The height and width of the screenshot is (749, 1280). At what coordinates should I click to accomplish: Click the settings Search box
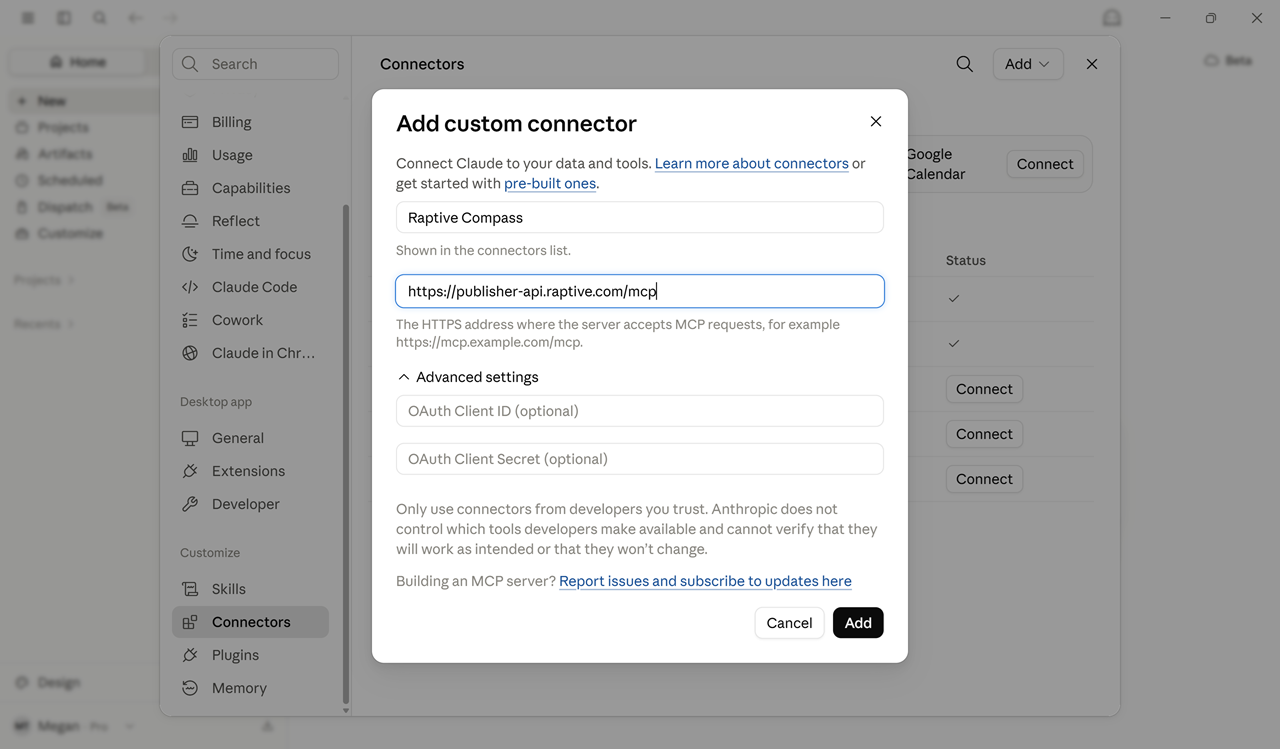(256, 64)
